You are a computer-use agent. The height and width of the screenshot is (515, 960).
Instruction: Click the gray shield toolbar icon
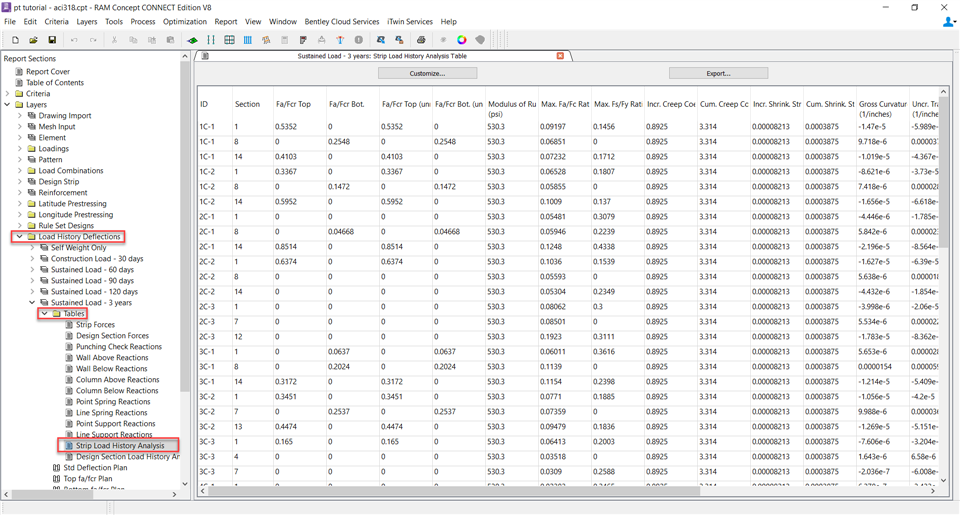[x=480, y=40]
